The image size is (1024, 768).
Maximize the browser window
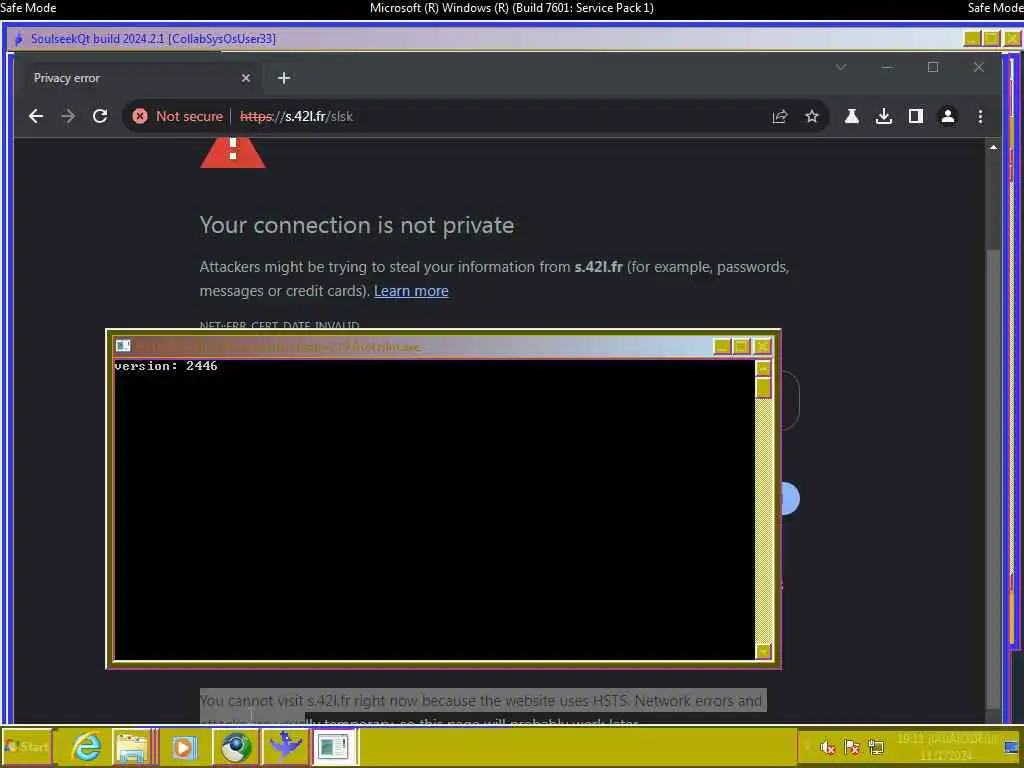point(933,67)
